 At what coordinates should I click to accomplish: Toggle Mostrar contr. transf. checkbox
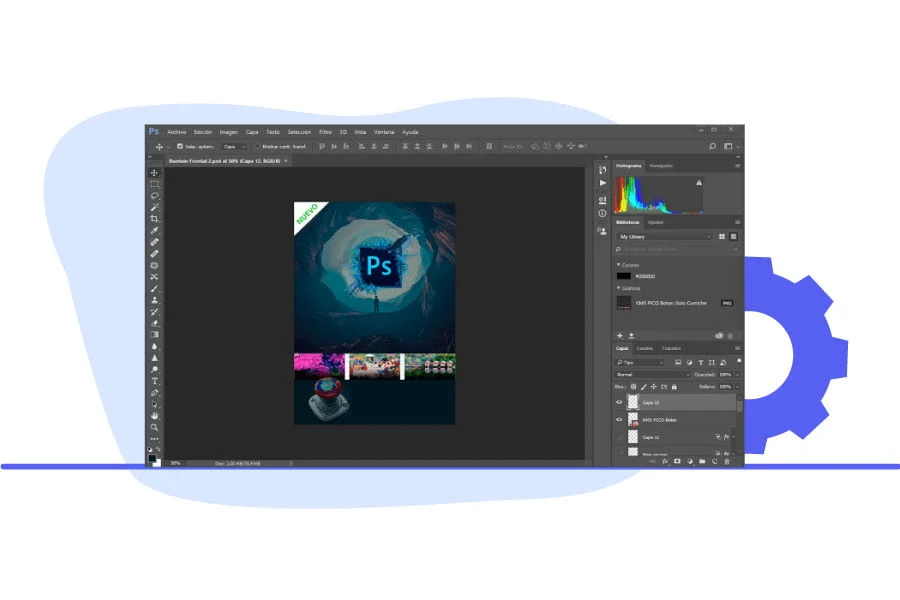click(x=257, y=146)
